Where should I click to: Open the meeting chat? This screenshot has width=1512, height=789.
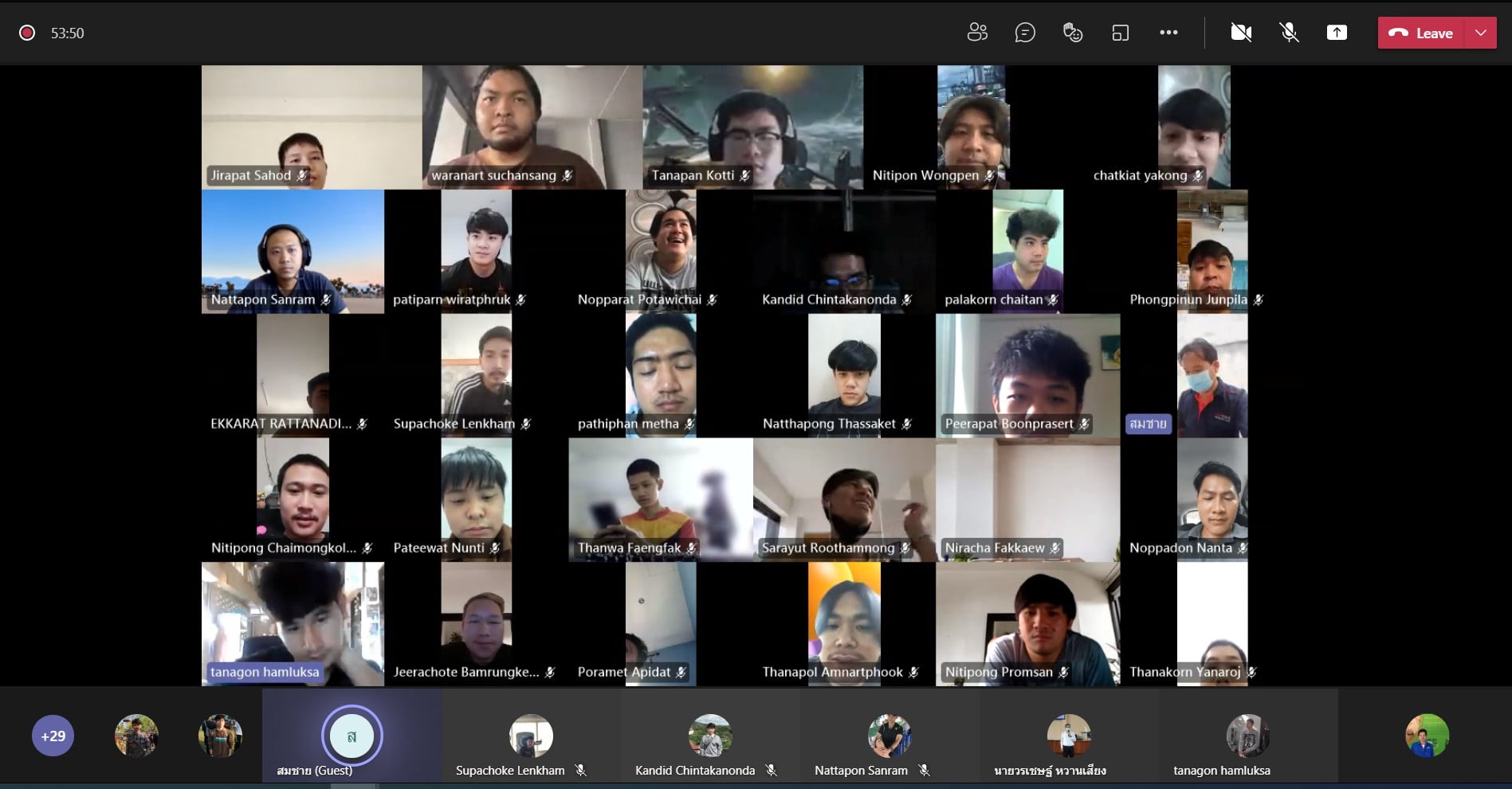1025,33
